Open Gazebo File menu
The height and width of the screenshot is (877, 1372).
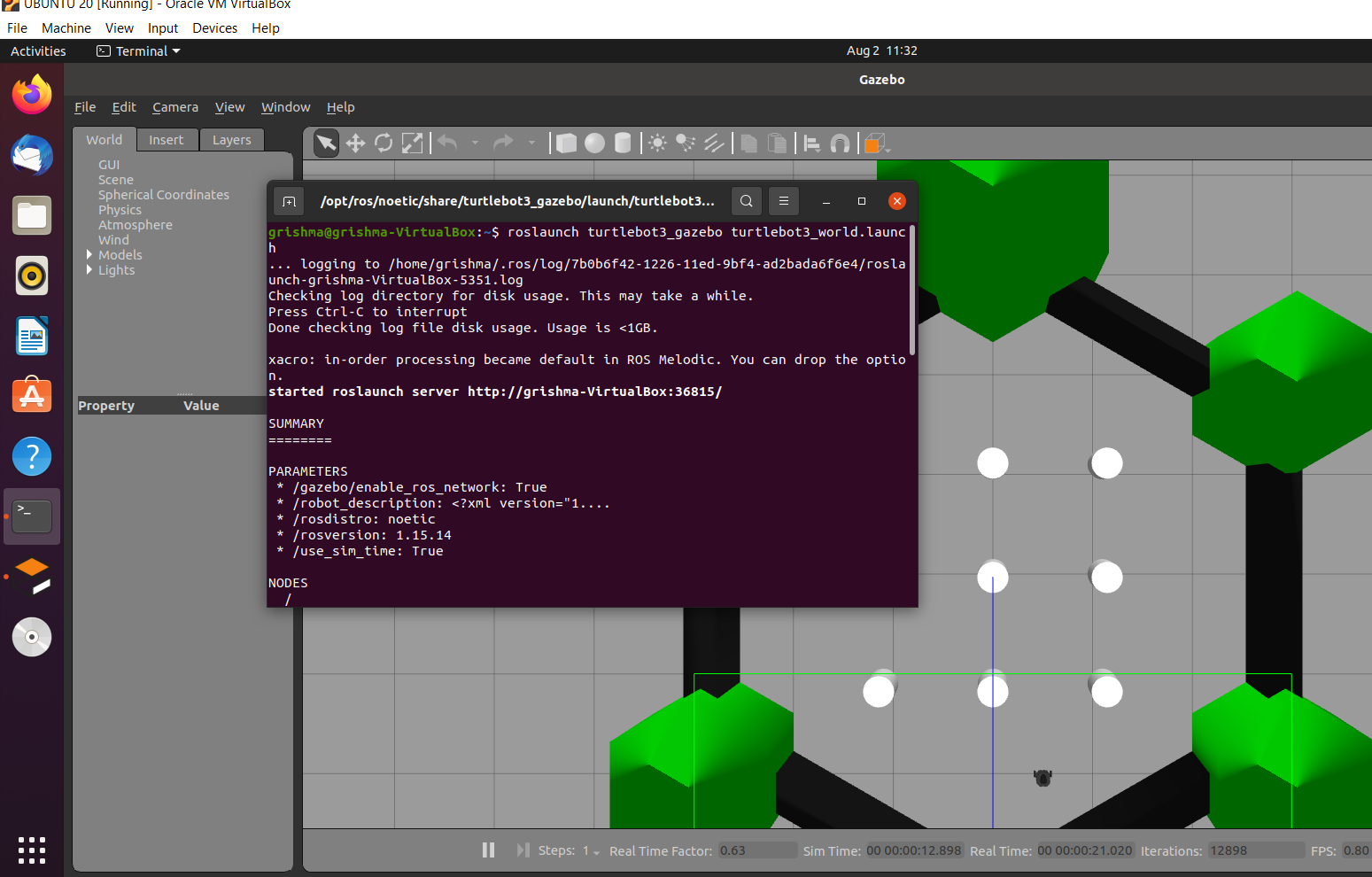click(x=85, y=107)
